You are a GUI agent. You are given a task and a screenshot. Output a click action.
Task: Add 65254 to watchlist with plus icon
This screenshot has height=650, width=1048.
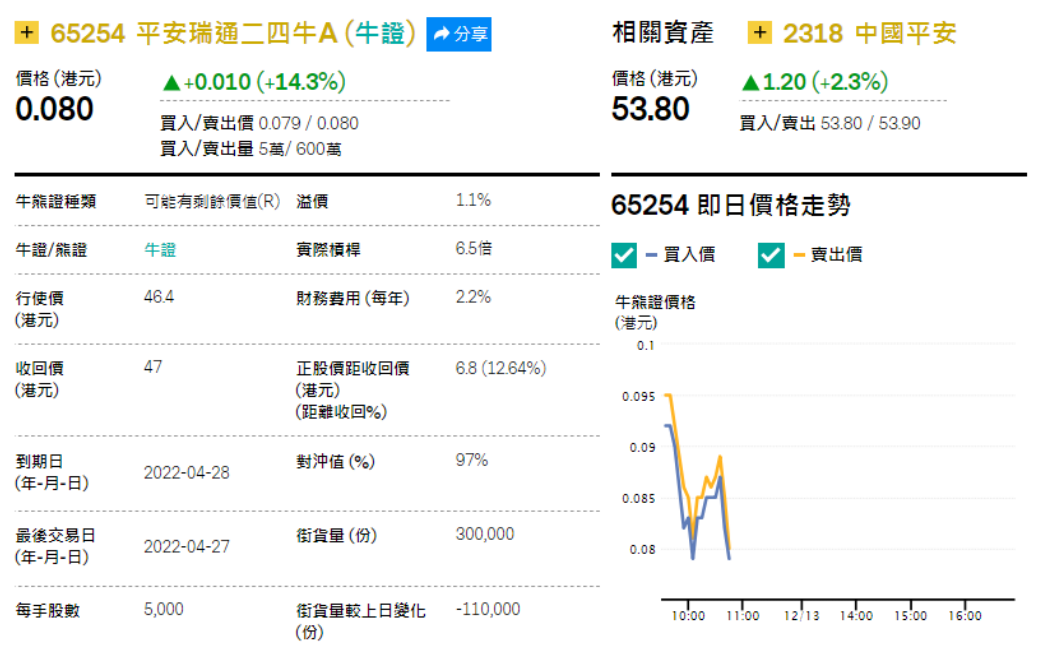(x=27, y=32)
